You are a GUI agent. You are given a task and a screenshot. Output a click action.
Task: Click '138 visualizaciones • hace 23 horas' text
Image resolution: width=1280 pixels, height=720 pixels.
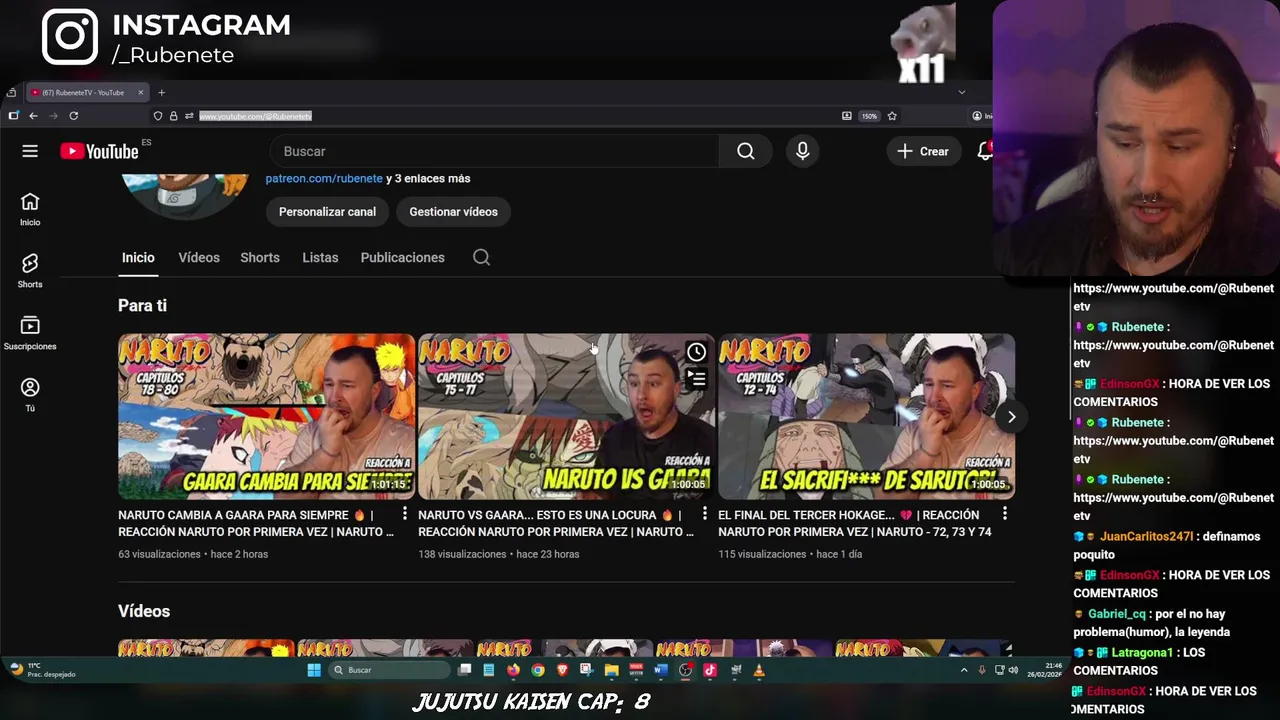[x=499, y=554]
